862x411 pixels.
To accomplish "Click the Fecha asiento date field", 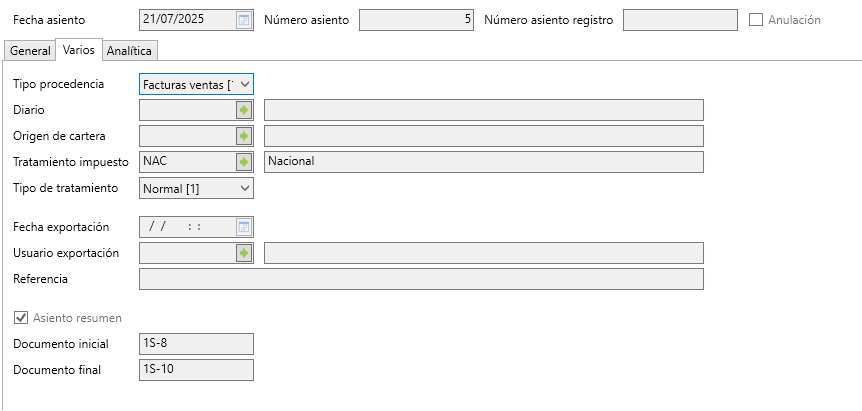I will [x=187, y=20].
